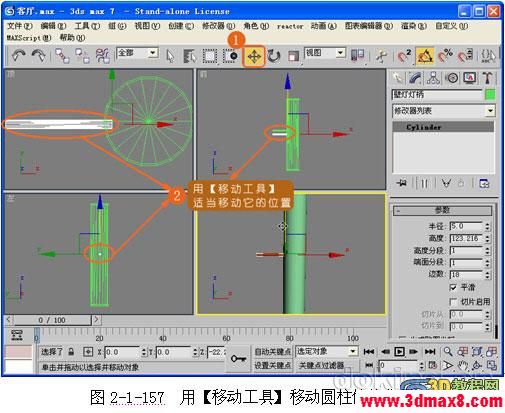Activate the Select and Move tool

254,57
